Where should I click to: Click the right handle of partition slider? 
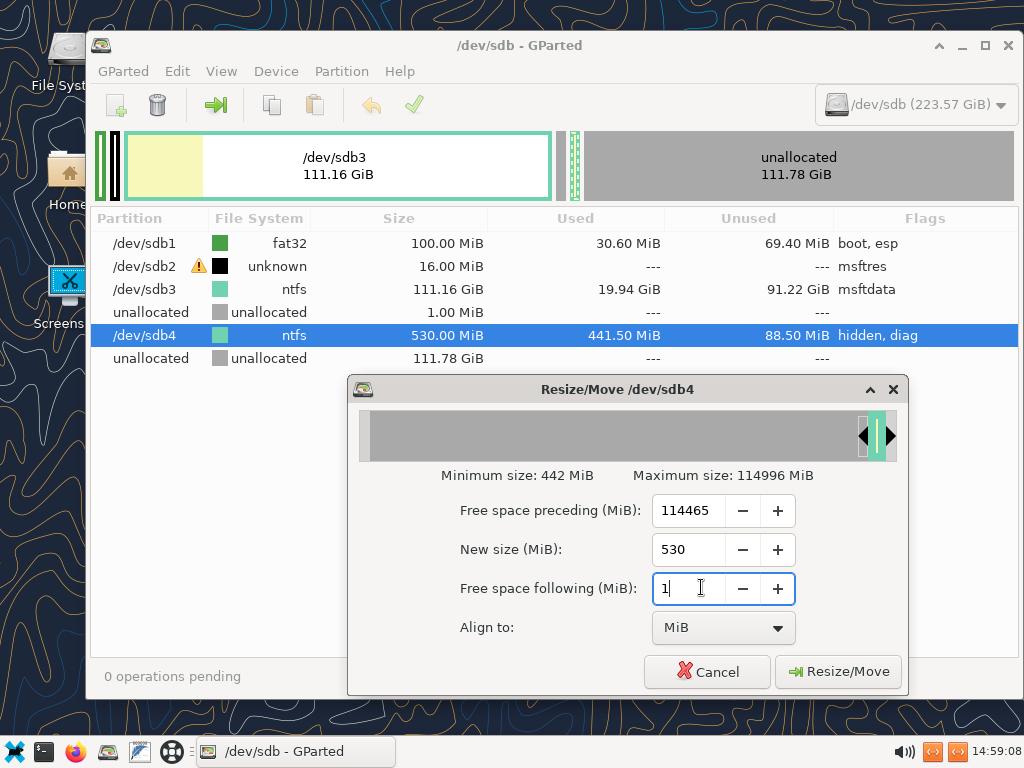click(890, 436)
